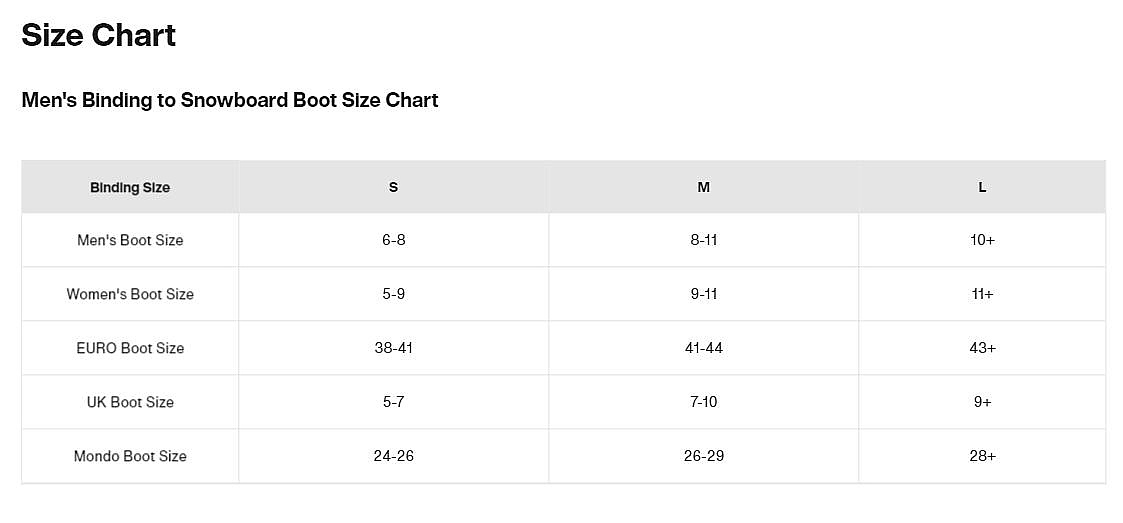Select the 8-11 men's size cell

[704, 240]
